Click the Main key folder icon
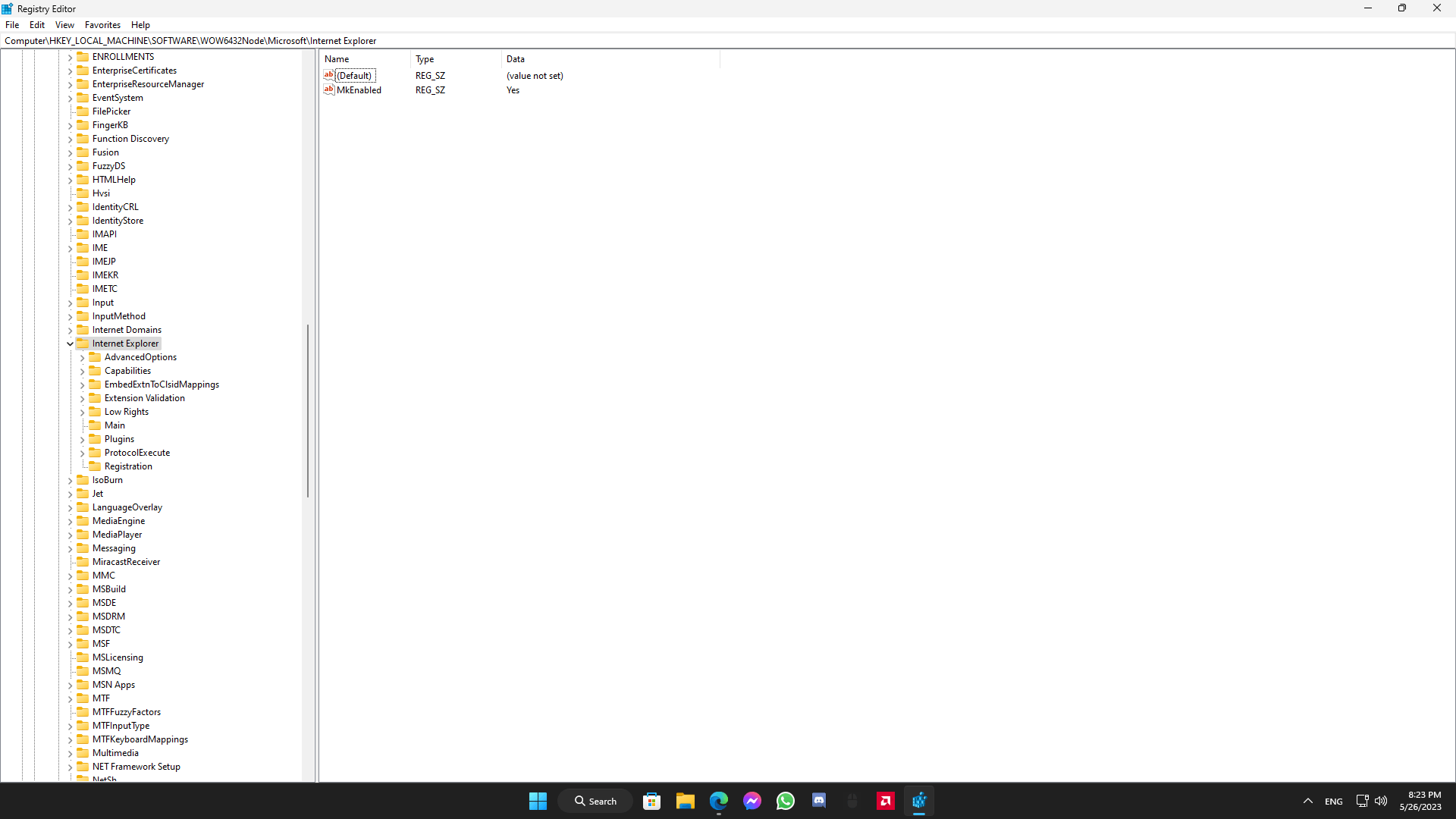The width and height of the screenshot is (1456, 819). 95,425
